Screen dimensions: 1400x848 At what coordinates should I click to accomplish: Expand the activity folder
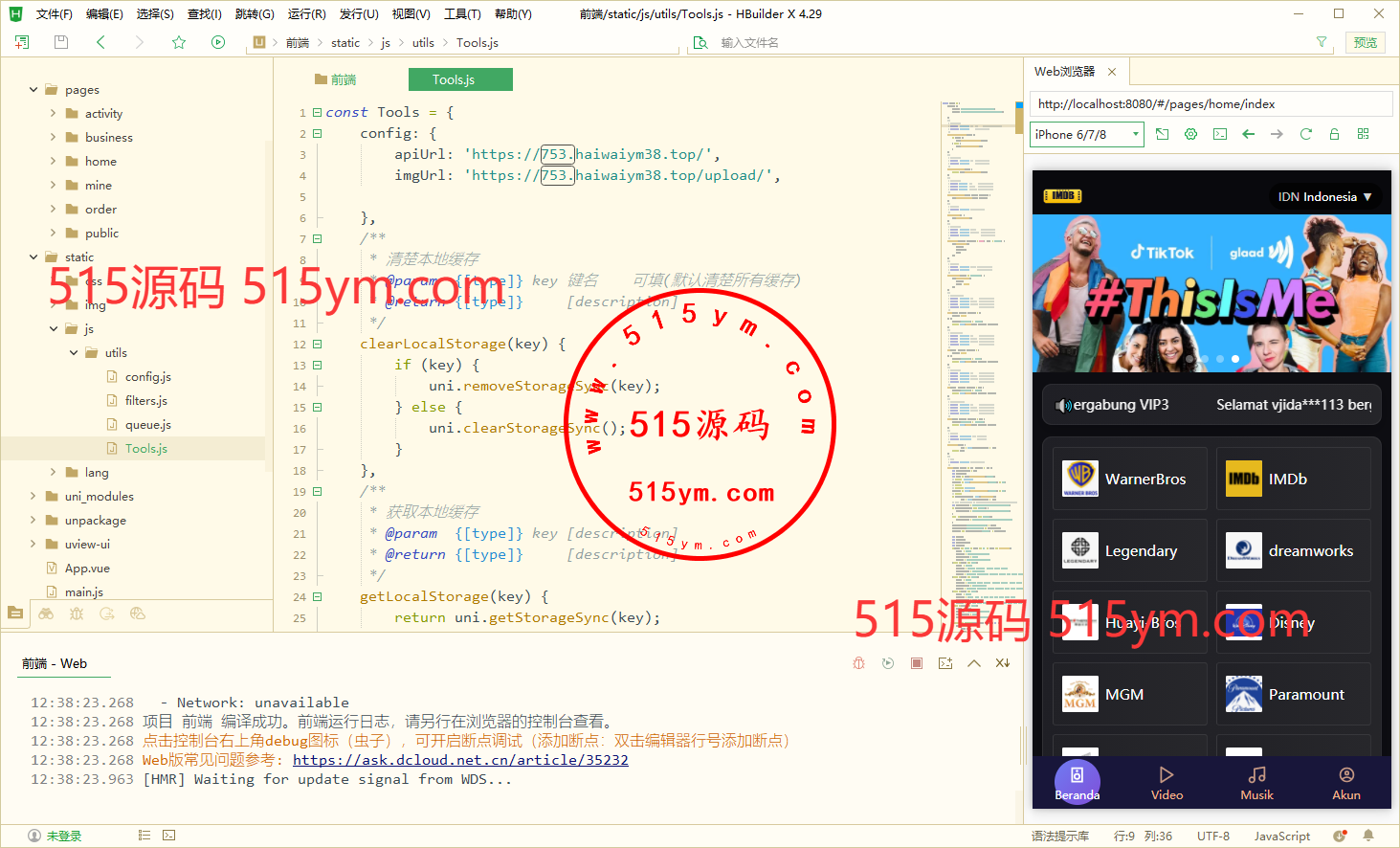[53, 114]
